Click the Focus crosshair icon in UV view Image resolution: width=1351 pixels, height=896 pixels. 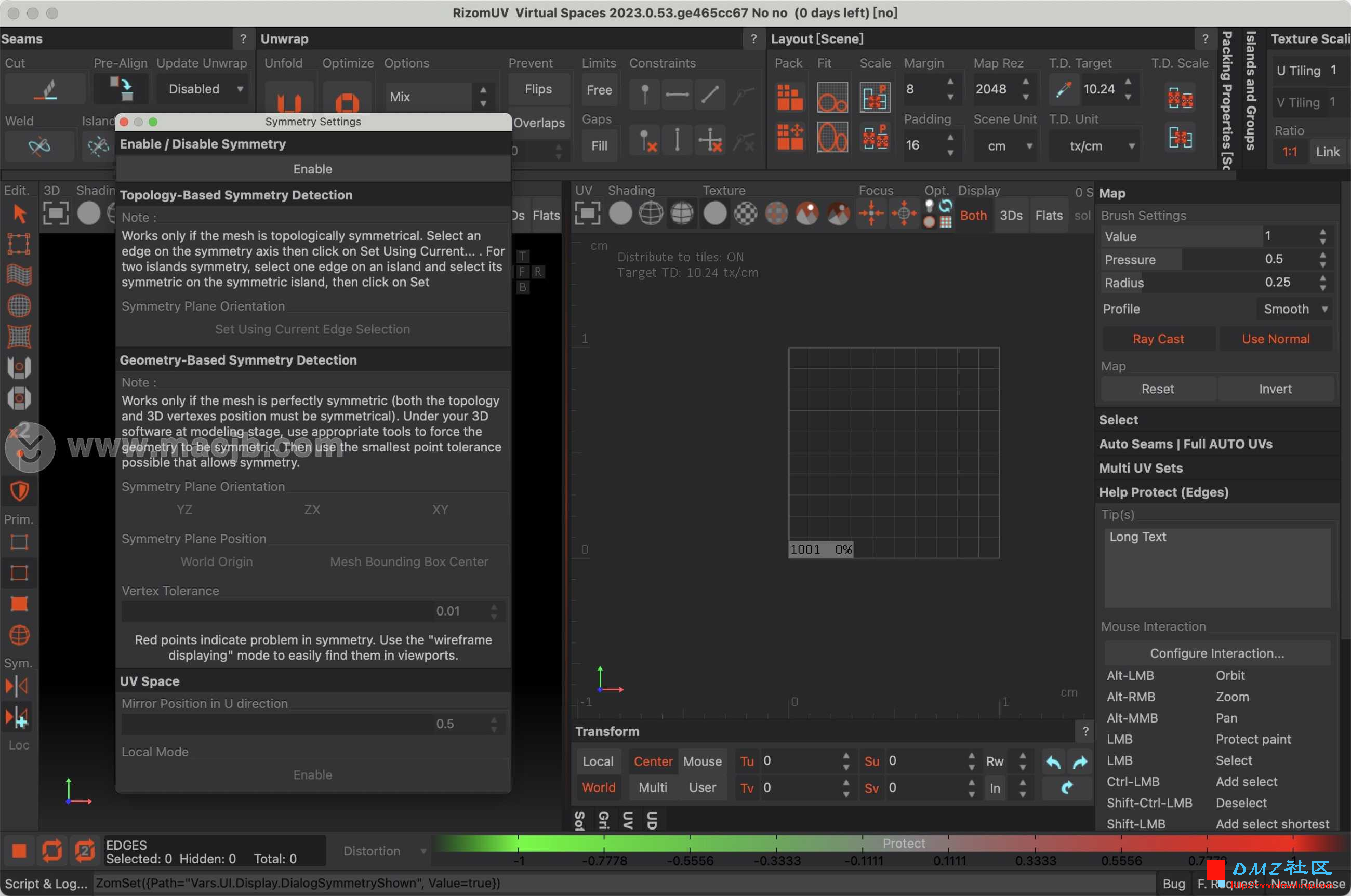[x=871, y=213]
